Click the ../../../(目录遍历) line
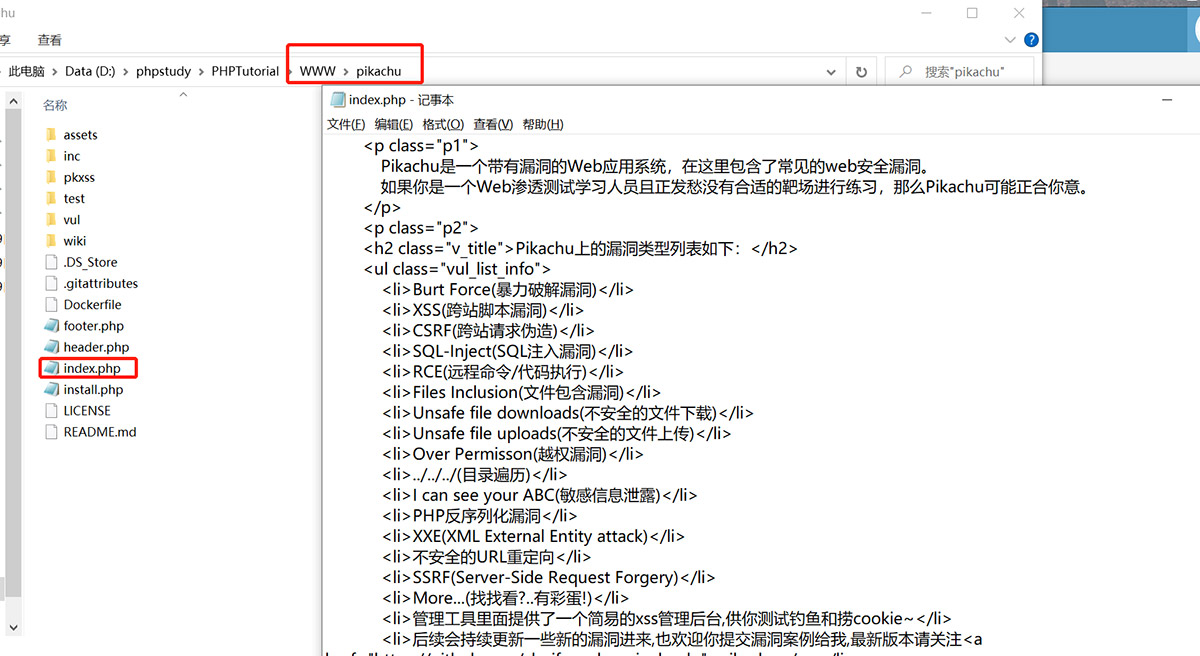1200x656 pixels. pyautogui.click(x=474, y=475)
